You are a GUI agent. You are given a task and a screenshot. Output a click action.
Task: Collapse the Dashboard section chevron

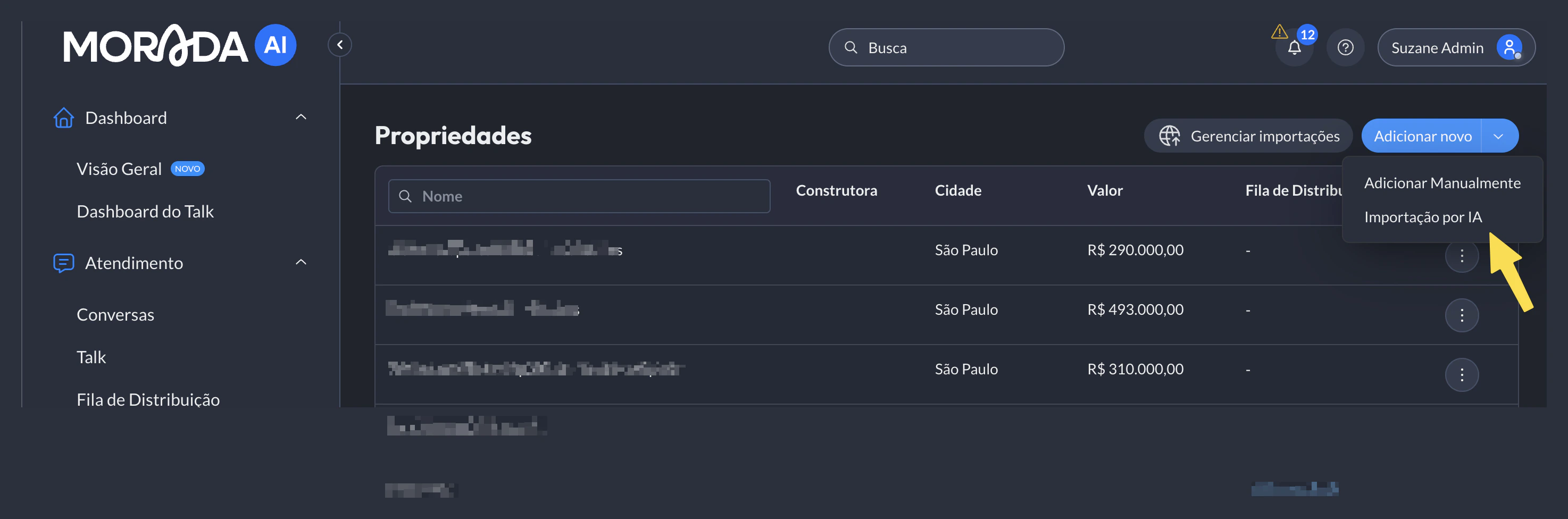click(x=301, y=117)
